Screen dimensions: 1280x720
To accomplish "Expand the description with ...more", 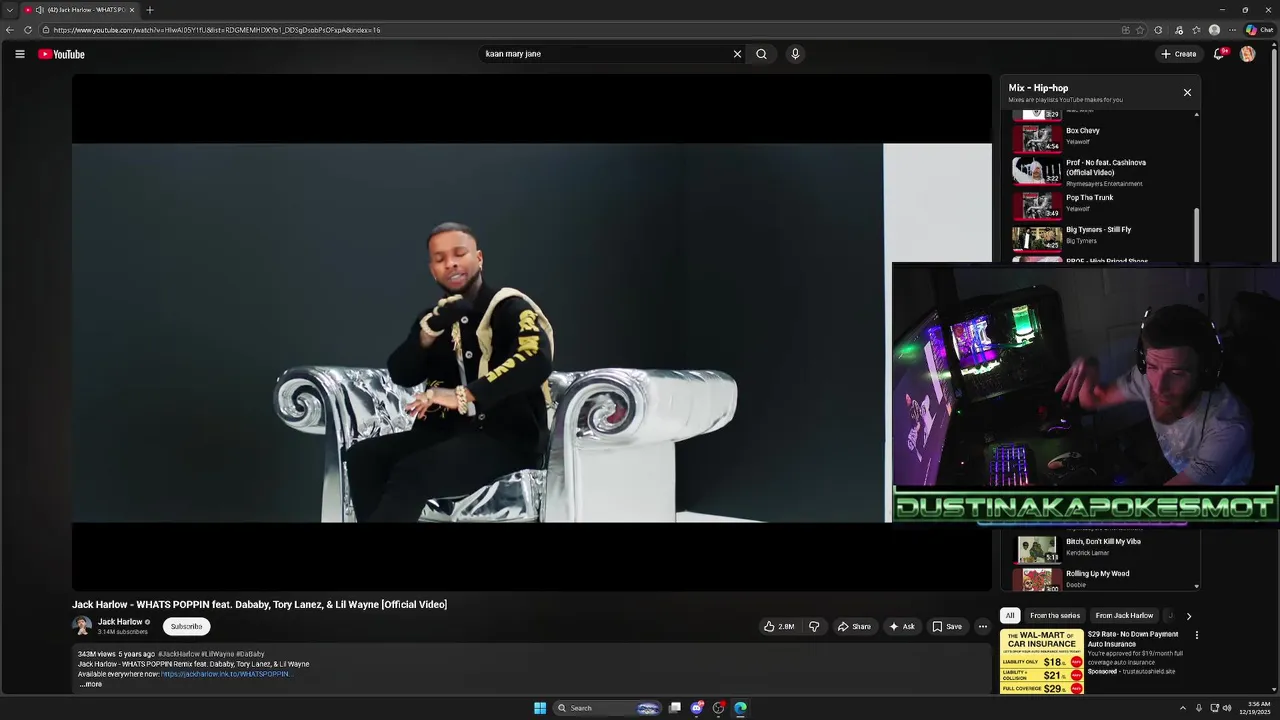I will click(91, 684).
